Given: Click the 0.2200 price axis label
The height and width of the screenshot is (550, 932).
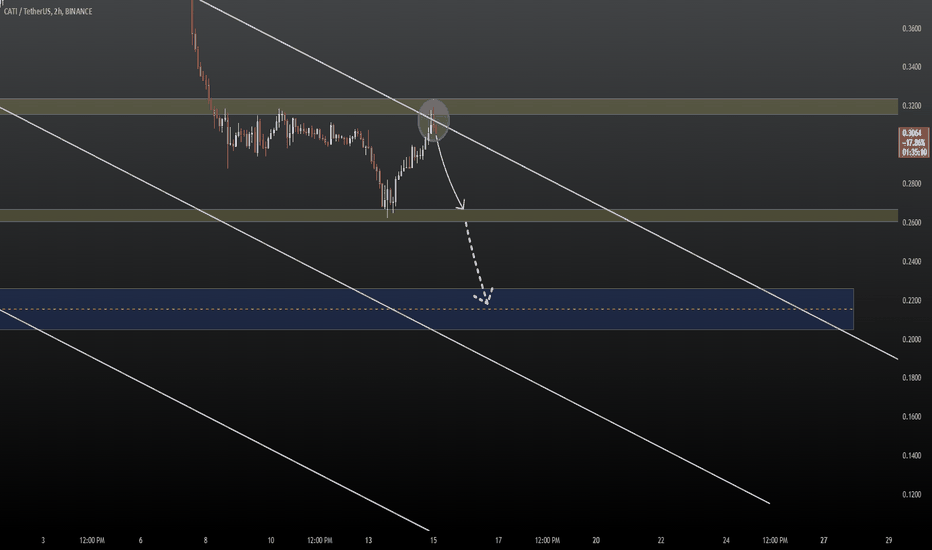Looking at the screenshot, I should pos(911,300).
